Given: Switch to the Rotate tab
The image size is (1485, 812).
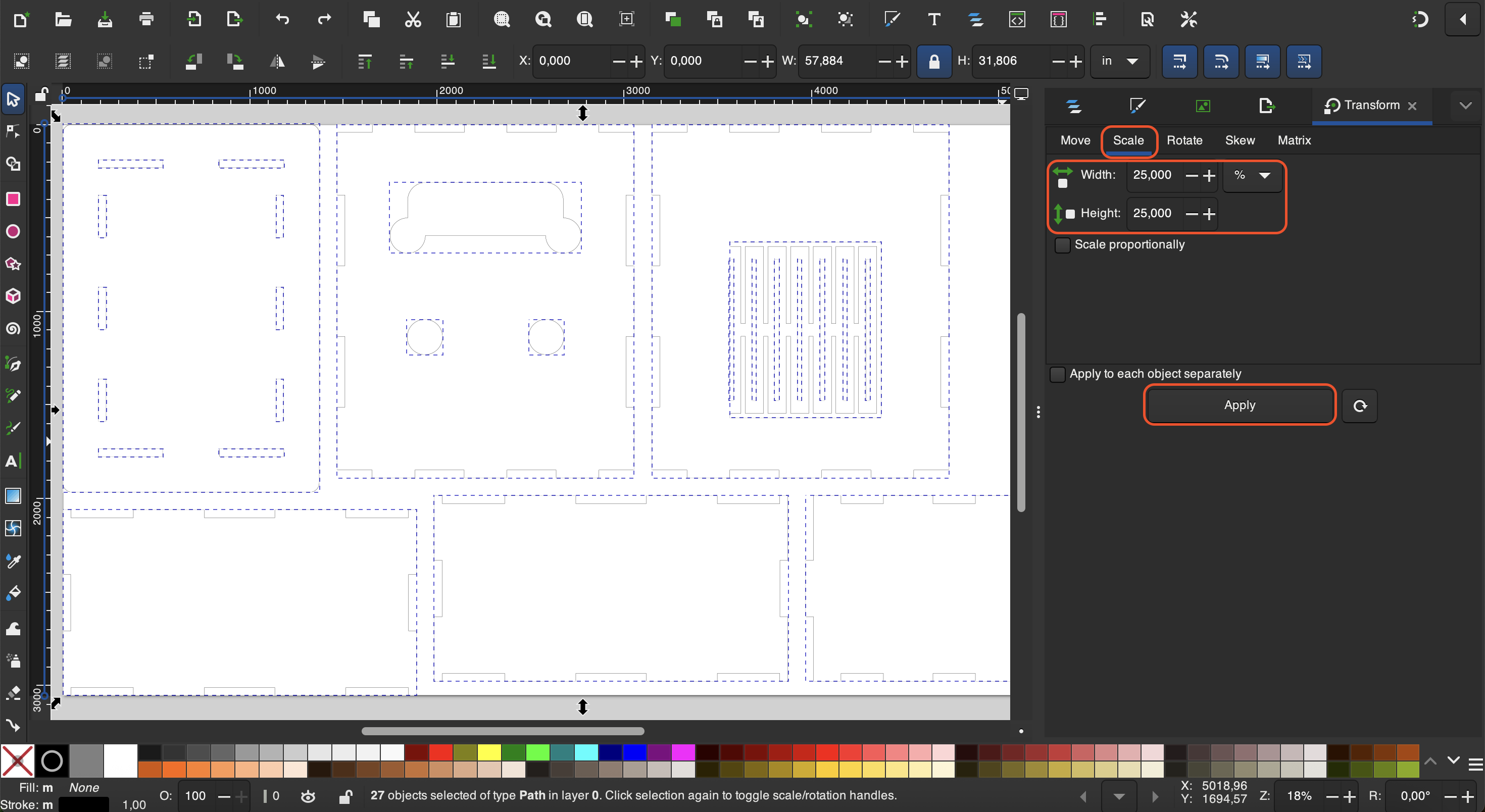Looking at the screenshot, I should (x=1184, y=140).
